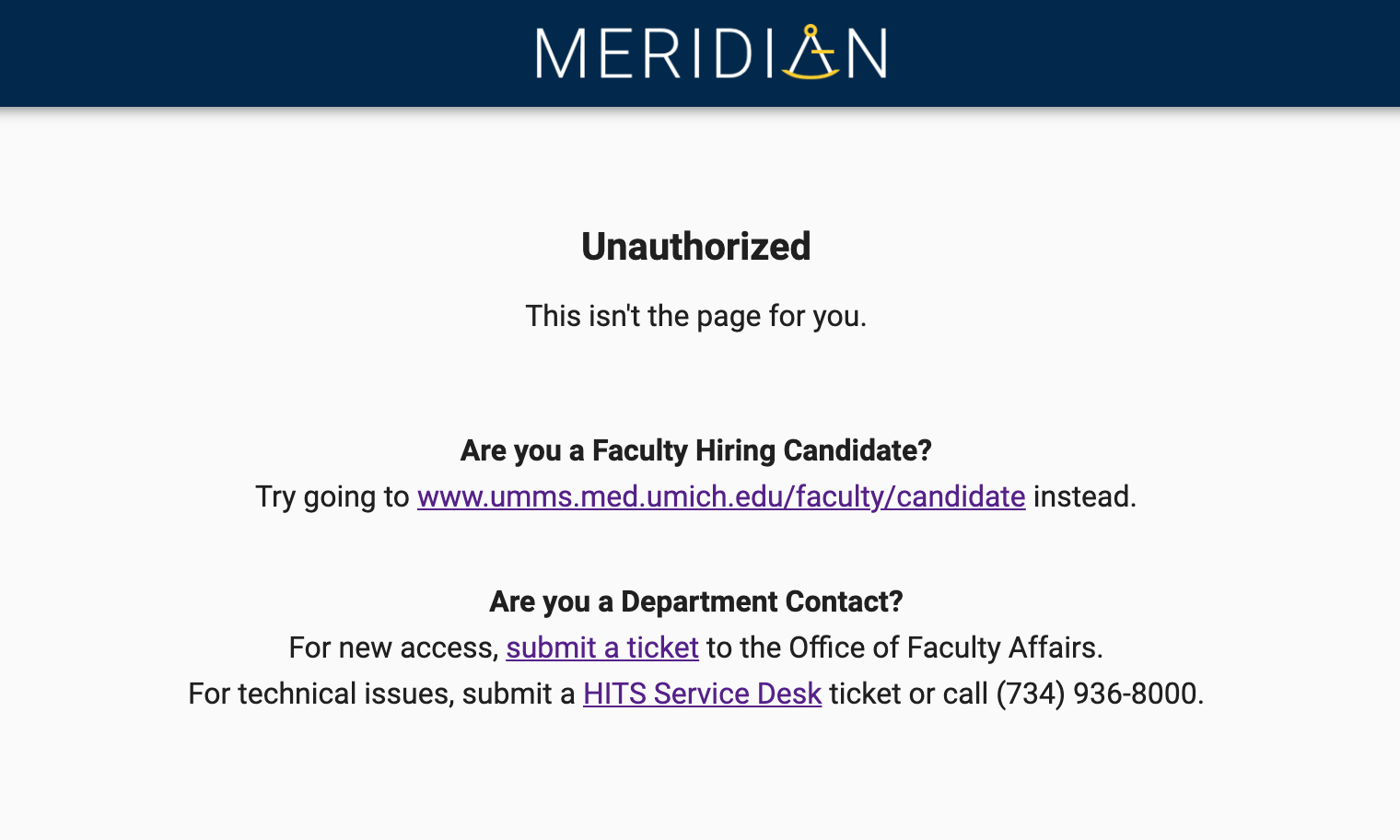Open the HITS Service Desk link
This screenshot has width=1400, height=840.
coord(702,694)
